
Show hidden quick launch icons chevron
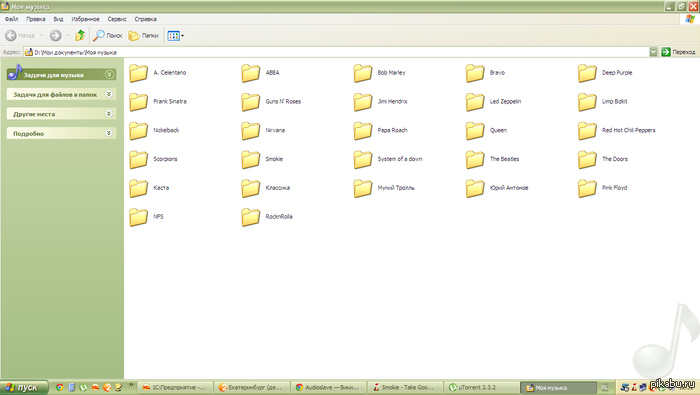click(131, 384)
